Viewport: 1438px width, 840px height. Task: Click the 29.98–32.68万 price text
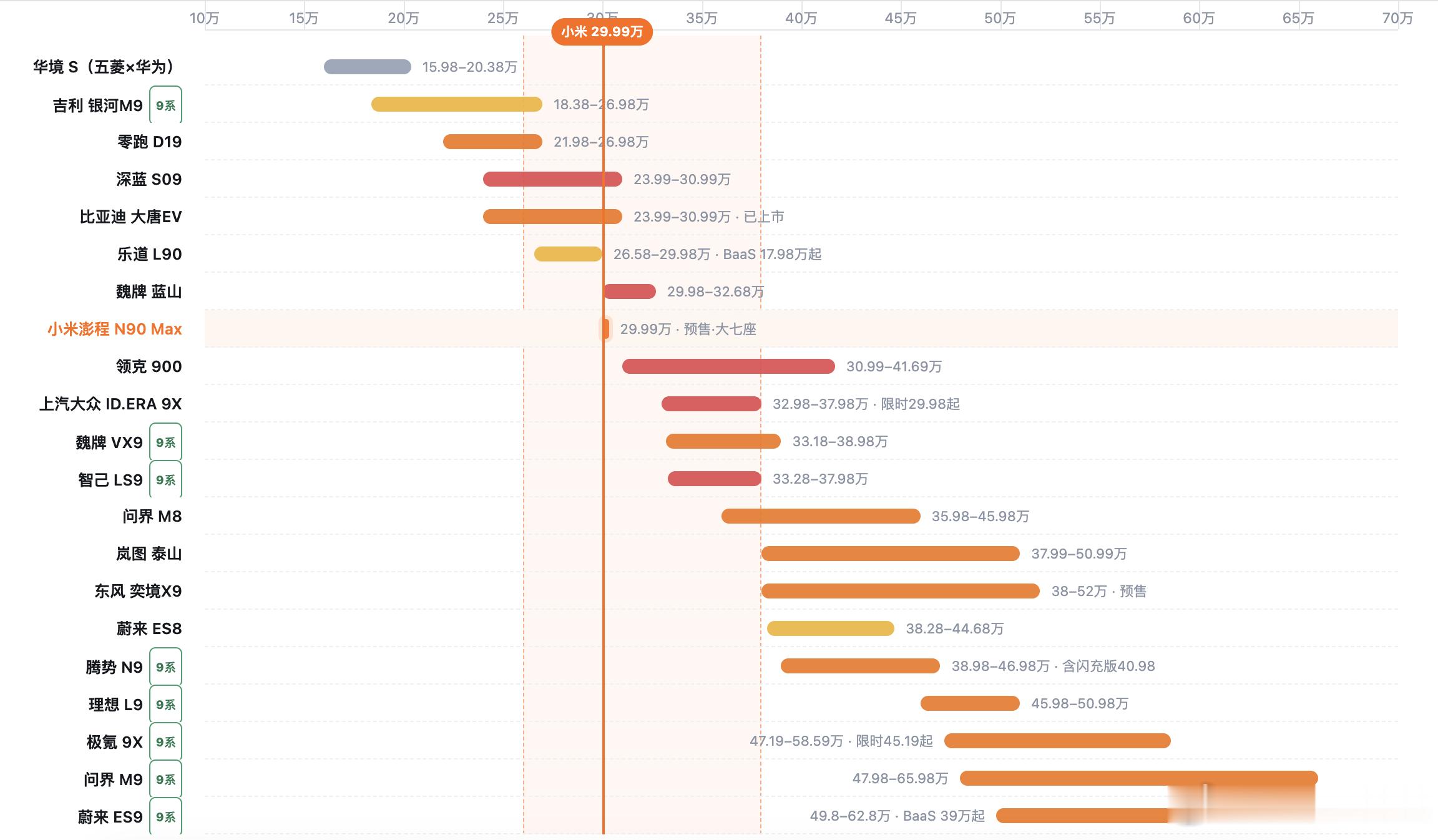pyautogui.click(x=716, y=291)
